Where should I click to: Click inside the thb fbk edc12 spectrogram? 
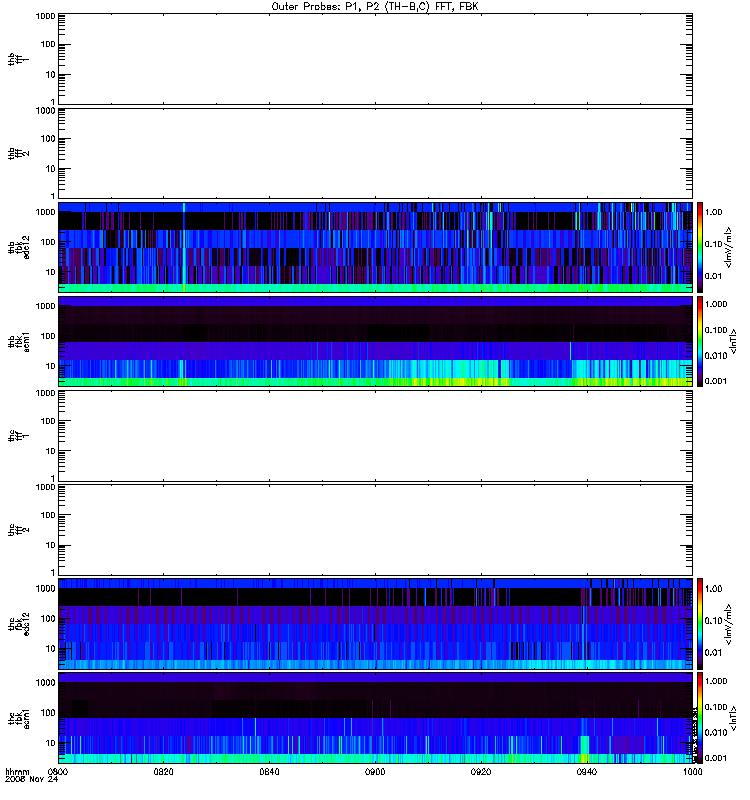coord(375,247)
